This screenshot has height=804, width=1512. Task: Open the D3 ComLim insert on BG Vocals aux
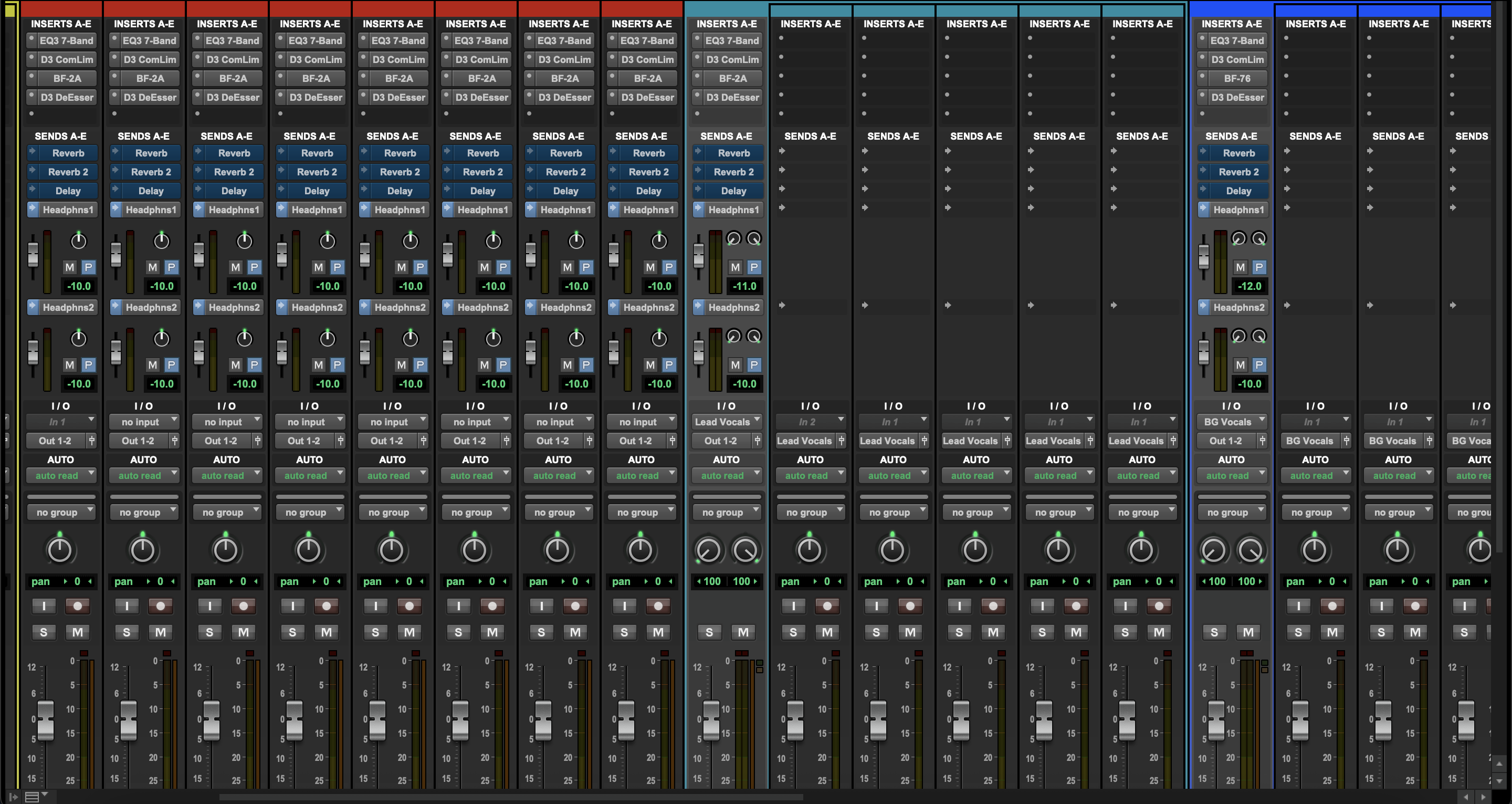point(1237,59)
